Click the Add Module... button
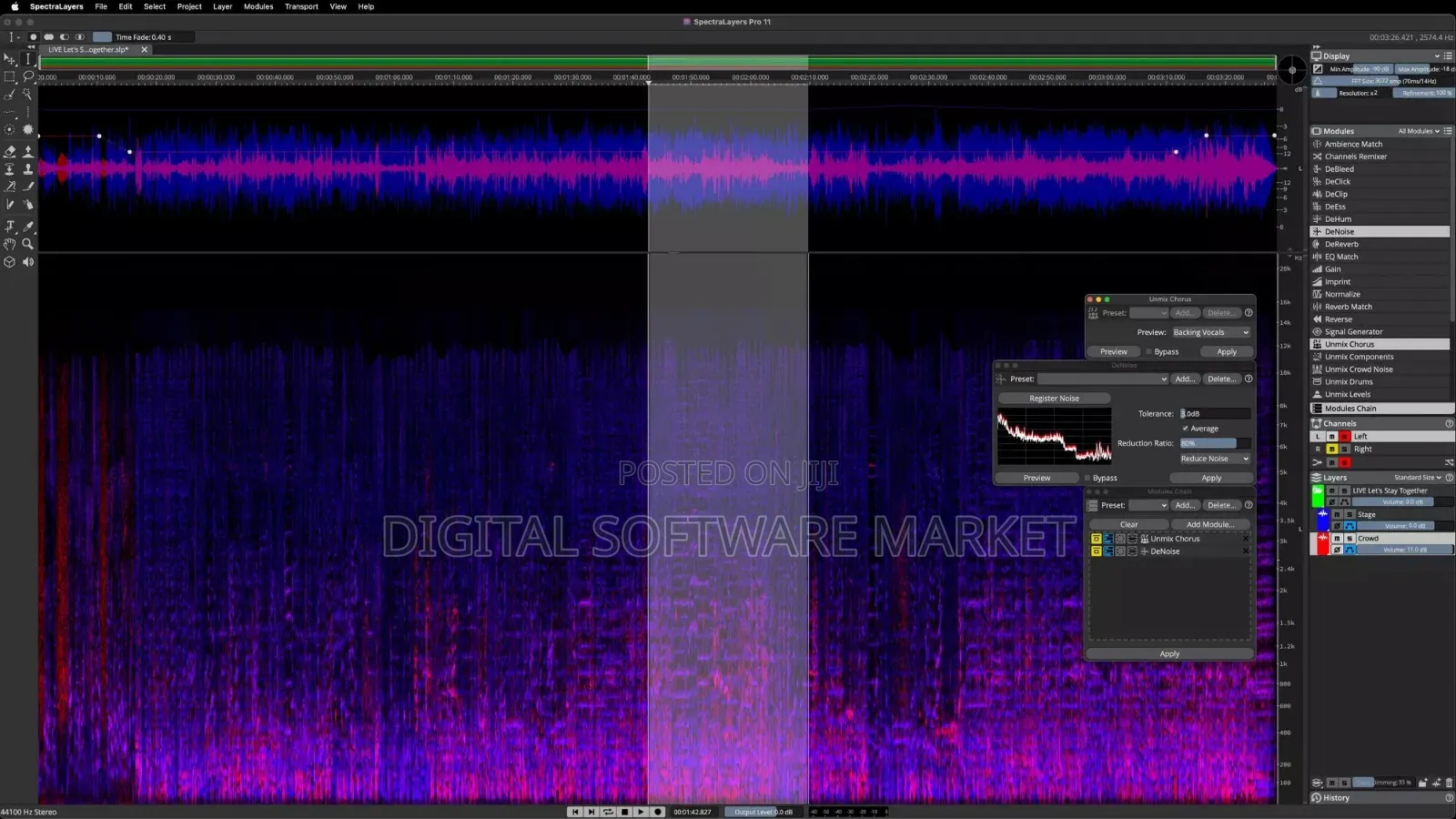The image size is (1456, 819). (1209, 524)
